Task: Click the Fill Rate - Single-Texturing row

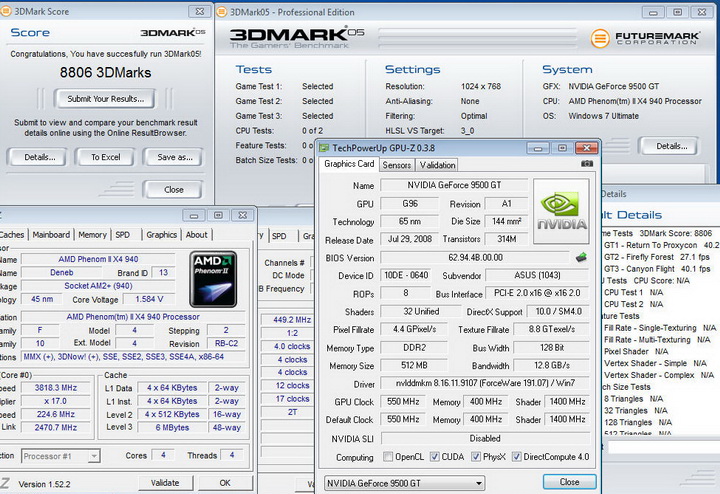Action: click(660, 328)
